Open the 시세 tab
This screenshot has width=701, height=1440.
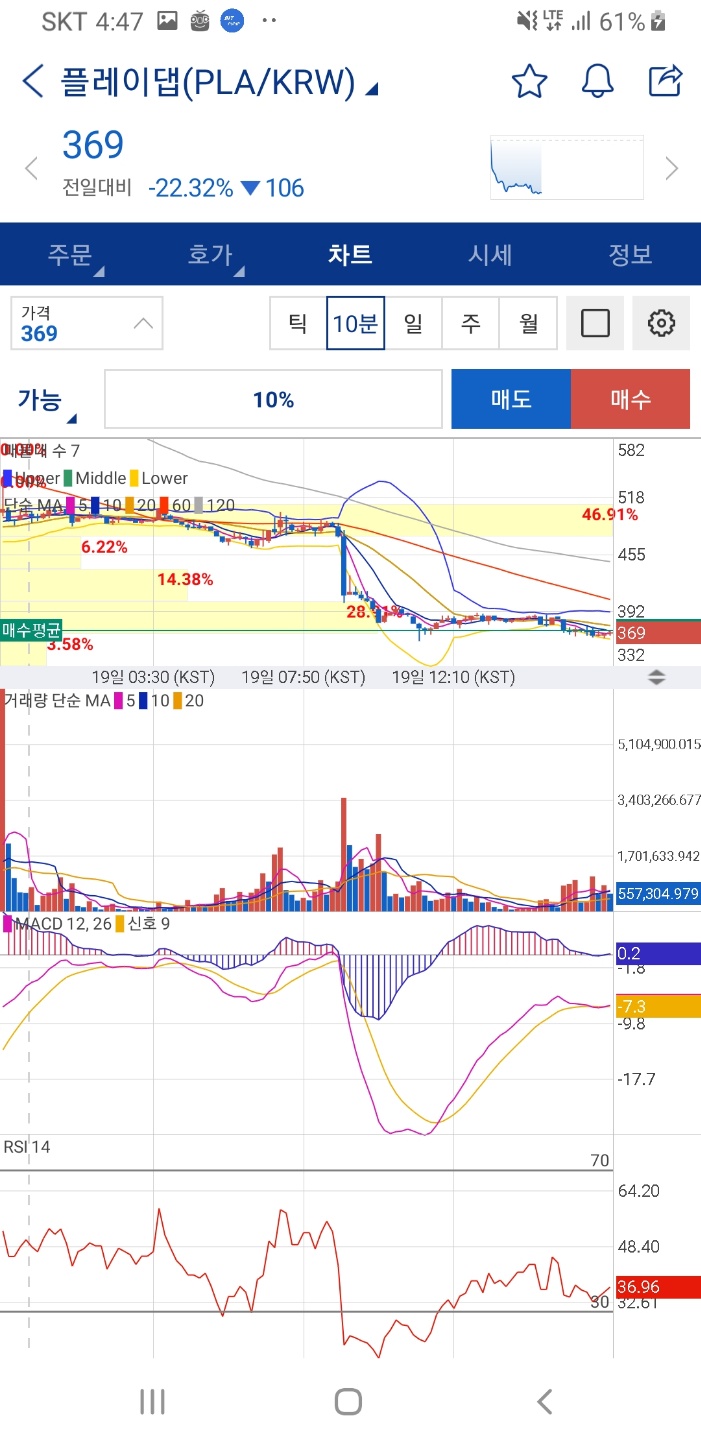point(490,254)
